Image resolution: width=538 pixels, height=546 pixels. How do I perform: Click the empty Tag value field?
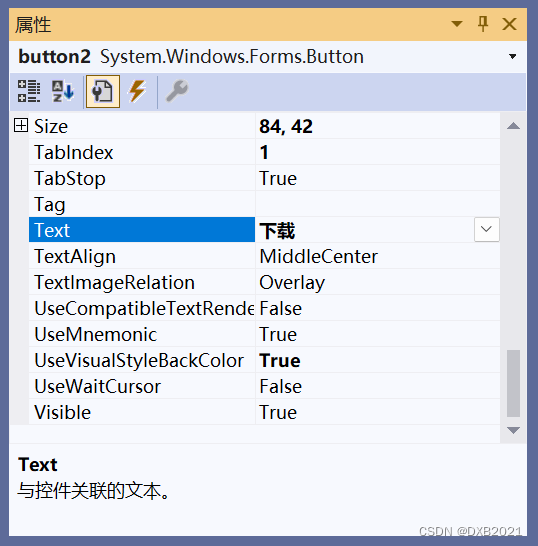coord(378,204)
